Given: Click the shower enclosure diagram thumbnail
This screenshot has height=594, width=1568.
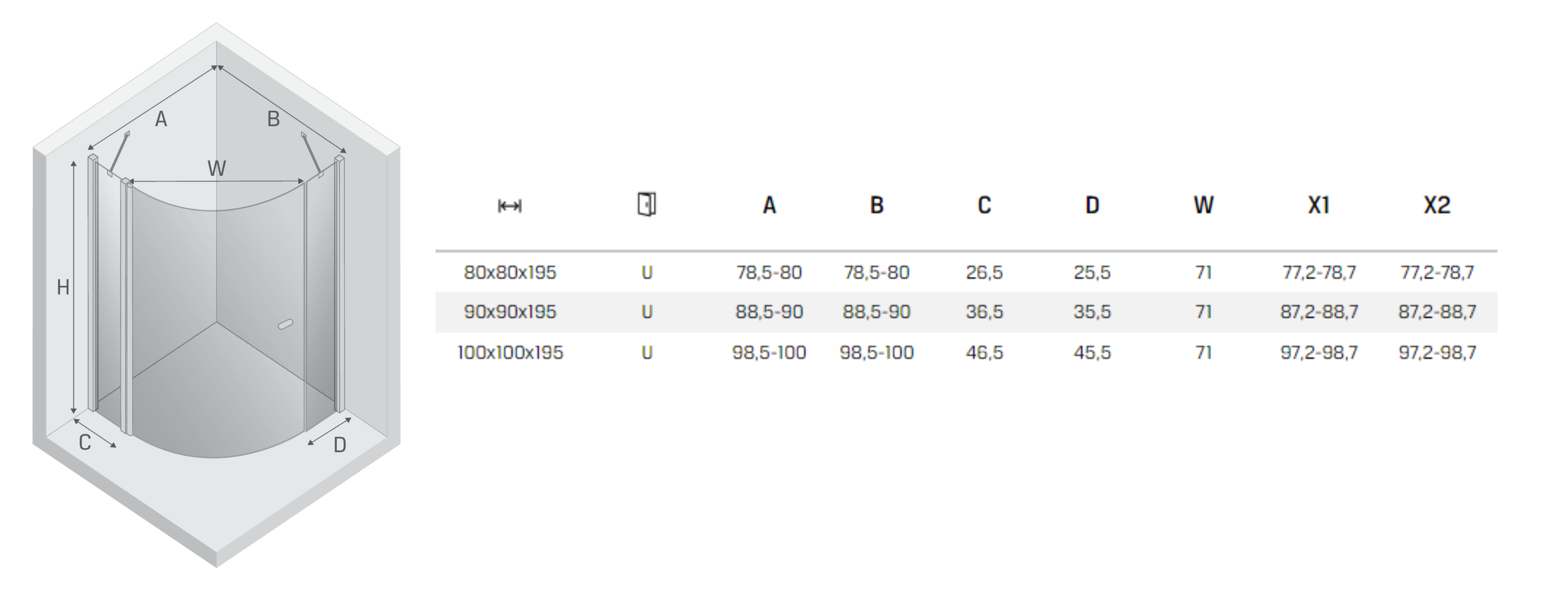Looking at the screenshot, I should point(217,295).
